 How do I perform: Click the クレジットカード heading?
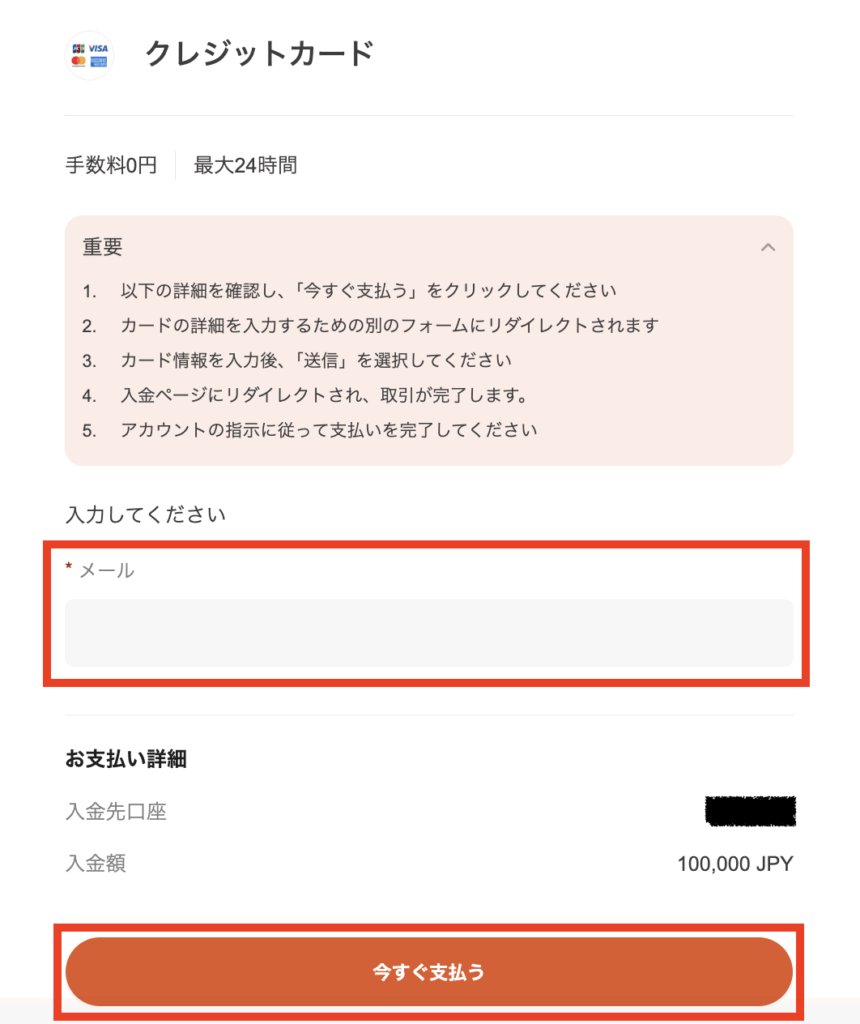pos(259,54)
